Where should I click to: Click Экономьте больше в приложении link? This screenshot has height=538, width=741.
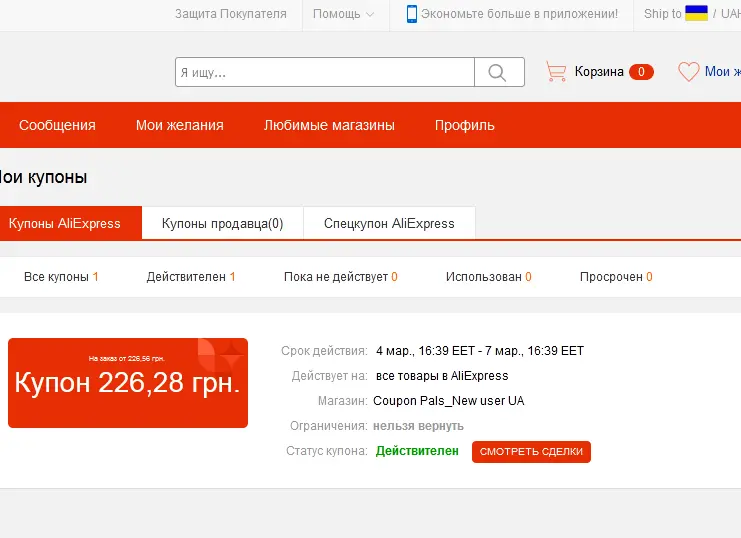pos(519,14)
